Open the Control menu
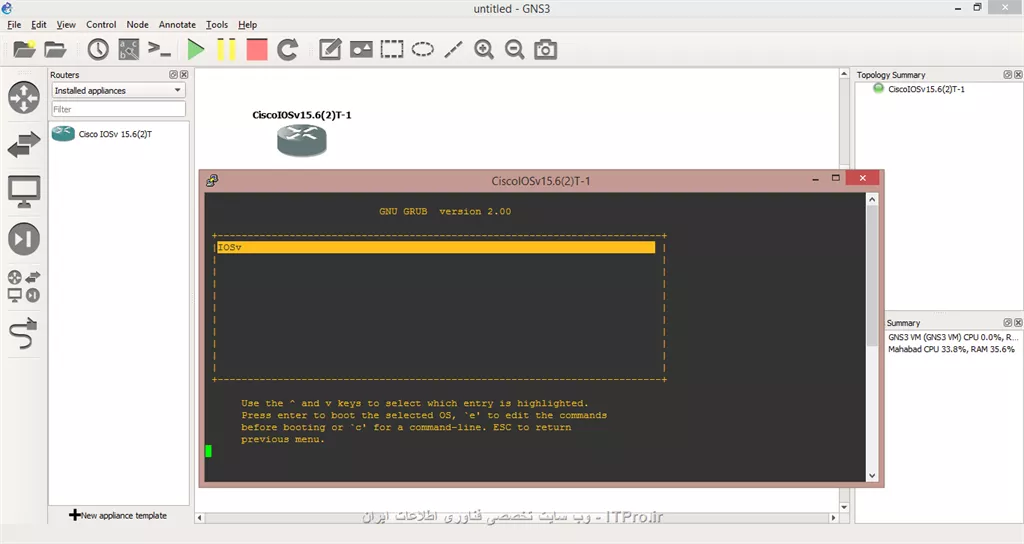Viewport: 1024px width, 544px height. click(x=101, y=25)
